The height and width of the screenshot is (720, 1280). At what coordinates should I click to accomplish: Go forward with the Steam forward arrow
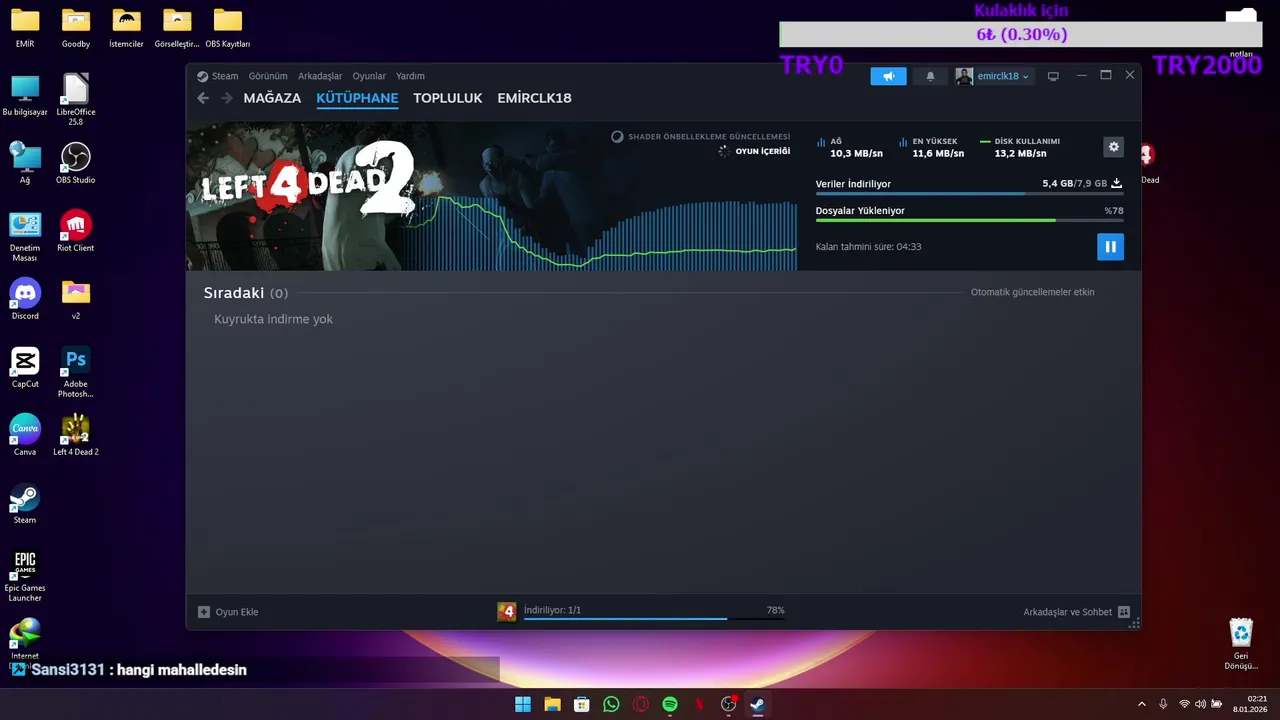click(x=227, y=98)
